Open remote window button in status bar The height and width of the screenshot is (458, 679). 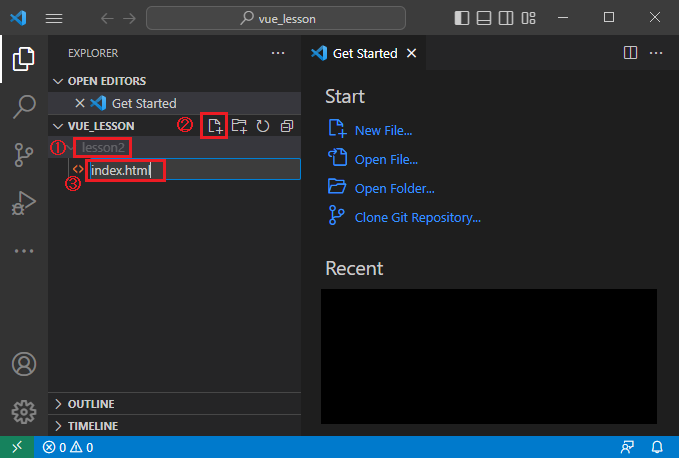point(17,447)
